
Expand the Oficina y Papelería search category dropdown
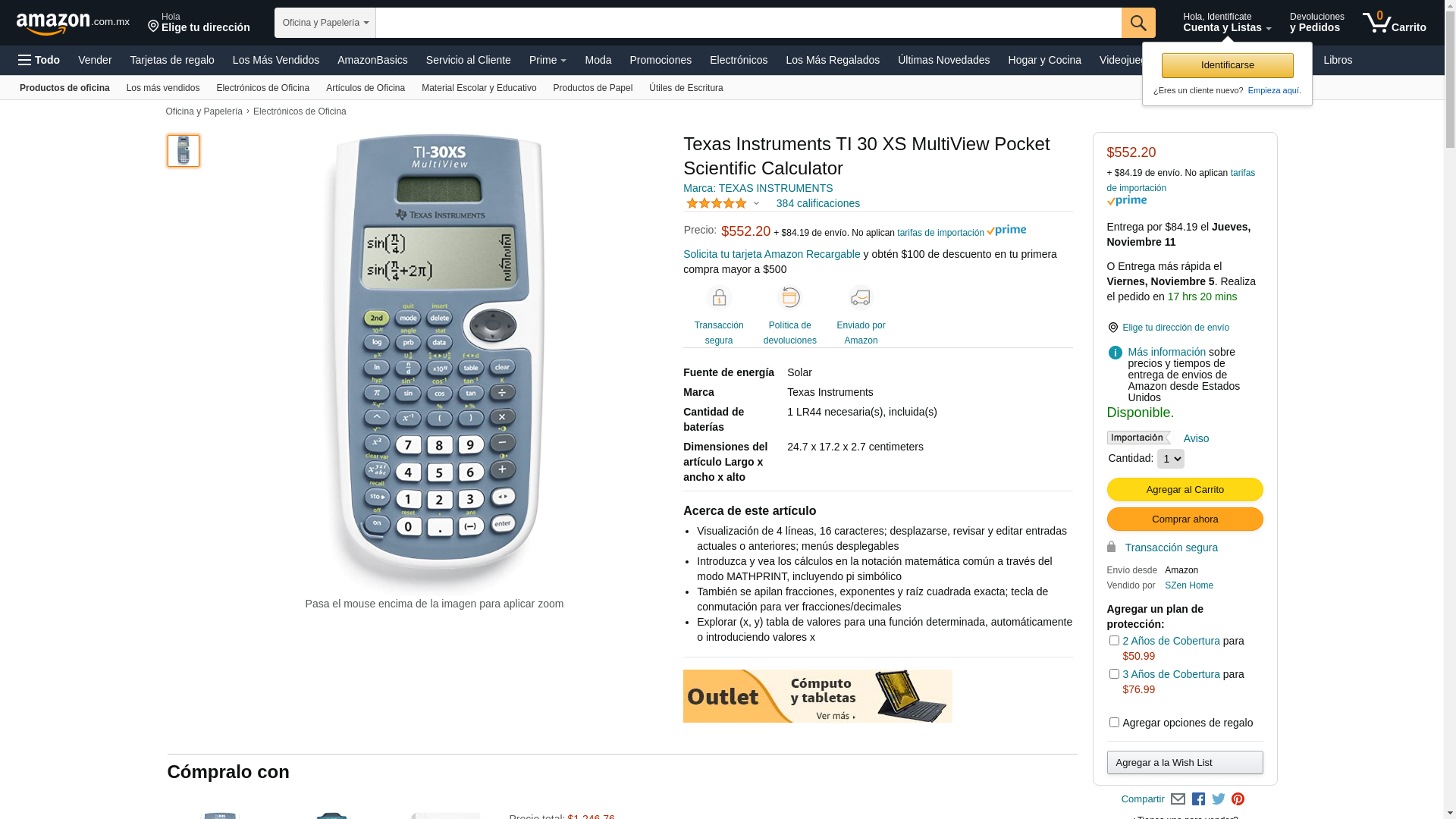(325, 23)
